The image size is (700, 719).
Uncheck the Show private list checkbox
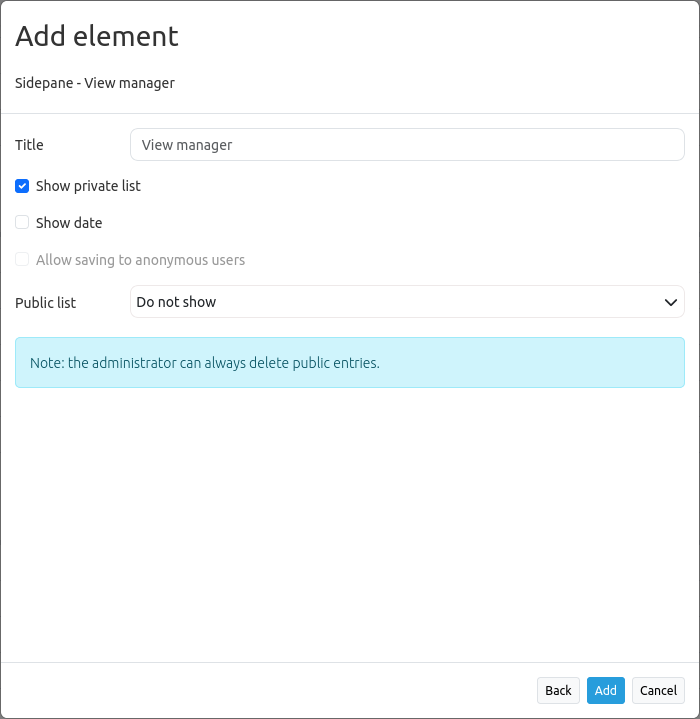coord(22,186)
